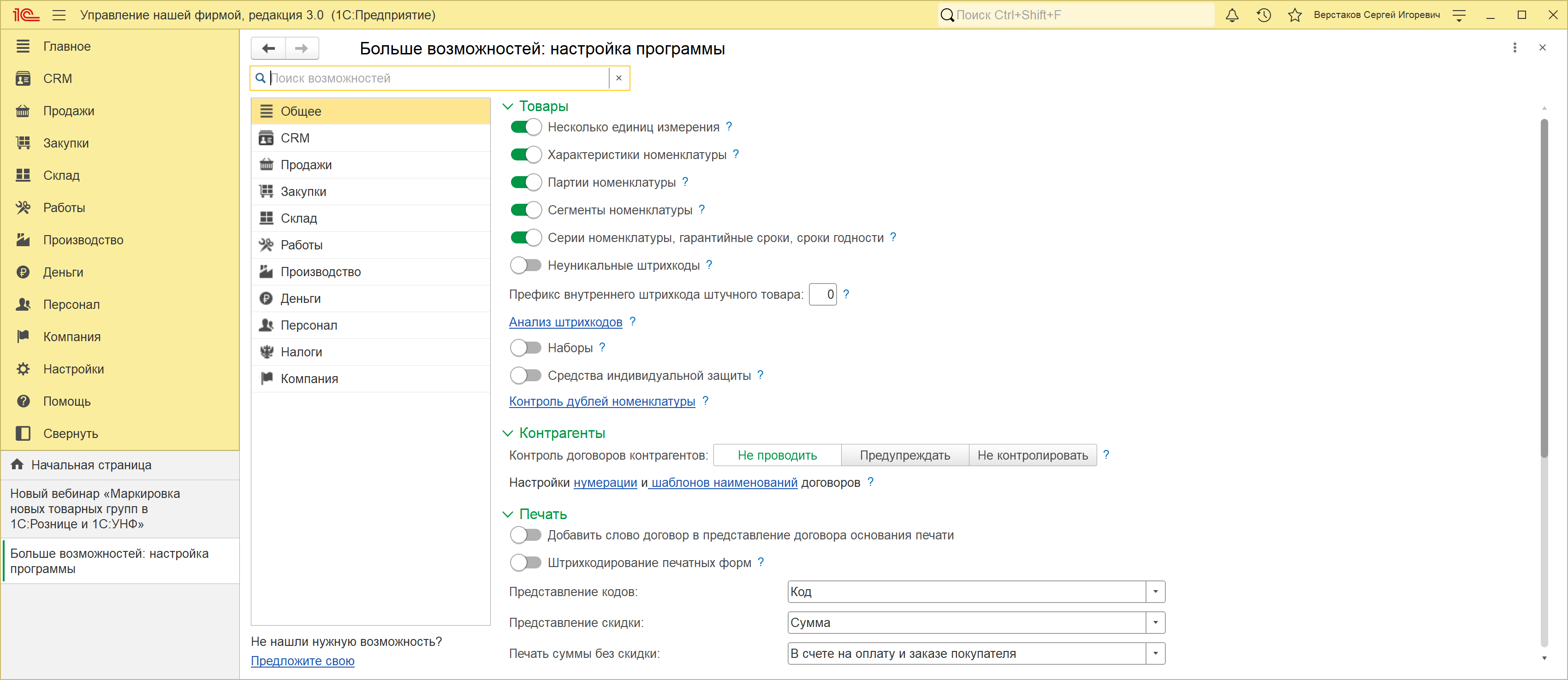Image resolution: width=1568 pixels, height=680 pixels.
Task: Clear the feature search field
Action: pyautogui.click(x=618, y=78)
